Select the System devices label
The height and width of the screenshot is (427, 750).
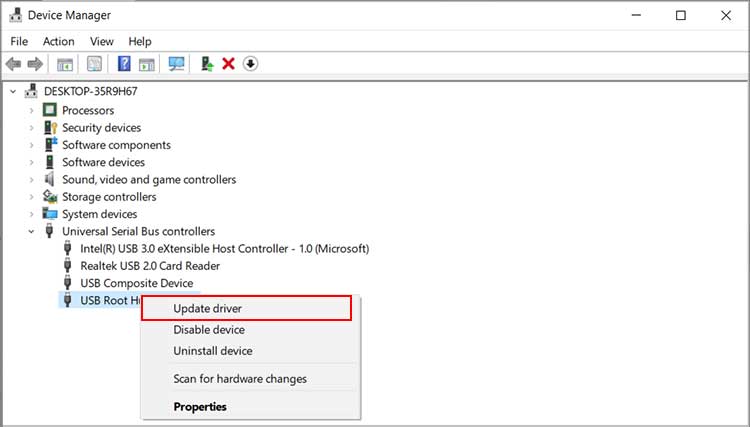pos(99,214)
